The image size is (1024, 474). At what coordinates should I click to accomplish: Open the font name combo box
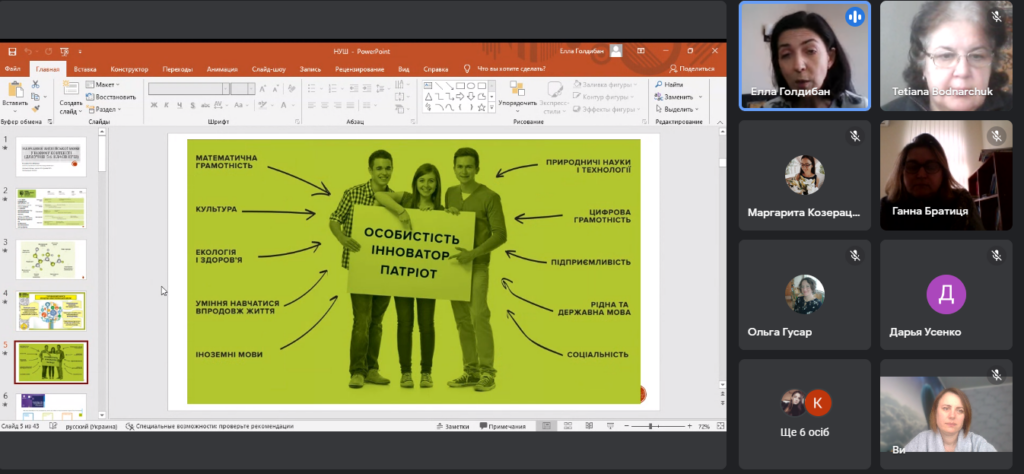tap(185, 88)
